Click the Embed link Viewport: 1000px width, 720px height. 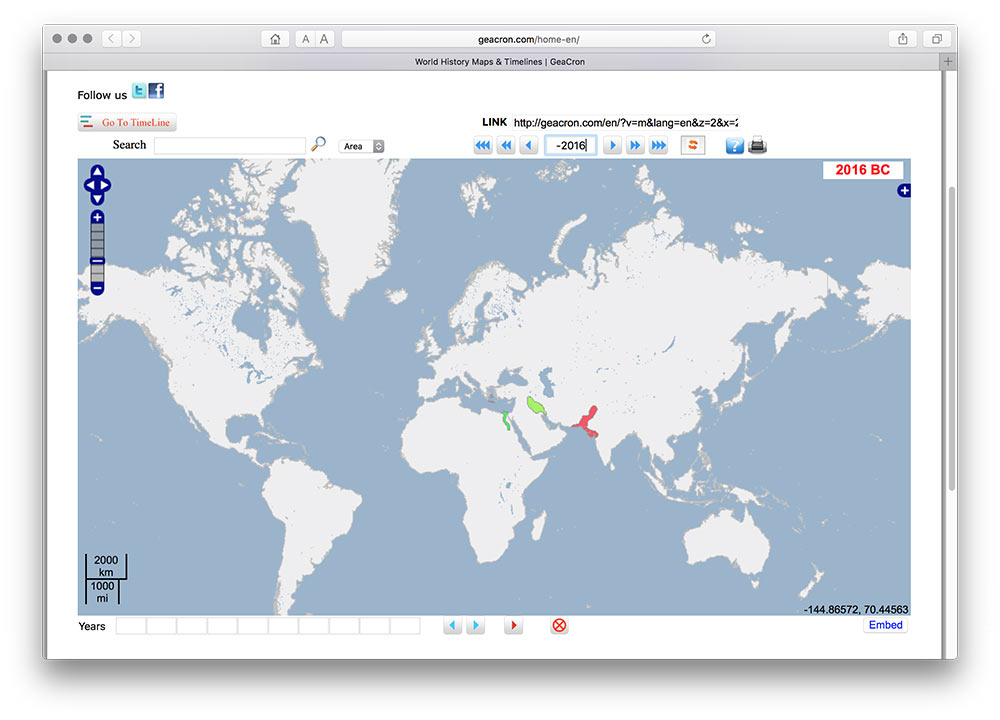point(885,625)
